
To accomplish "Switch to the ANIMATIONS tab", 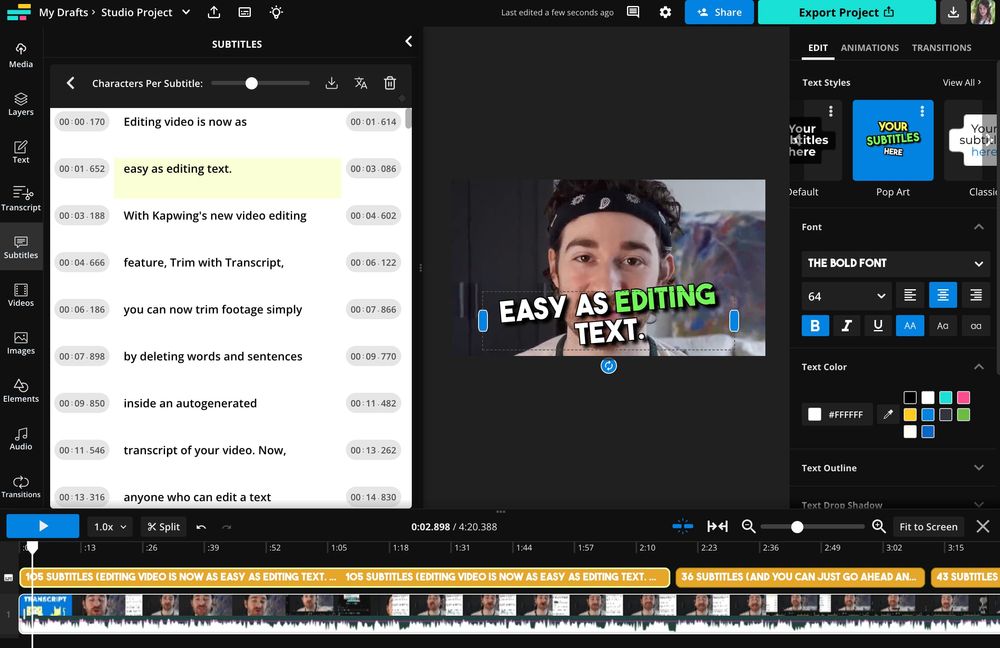I will pos(870,47).
